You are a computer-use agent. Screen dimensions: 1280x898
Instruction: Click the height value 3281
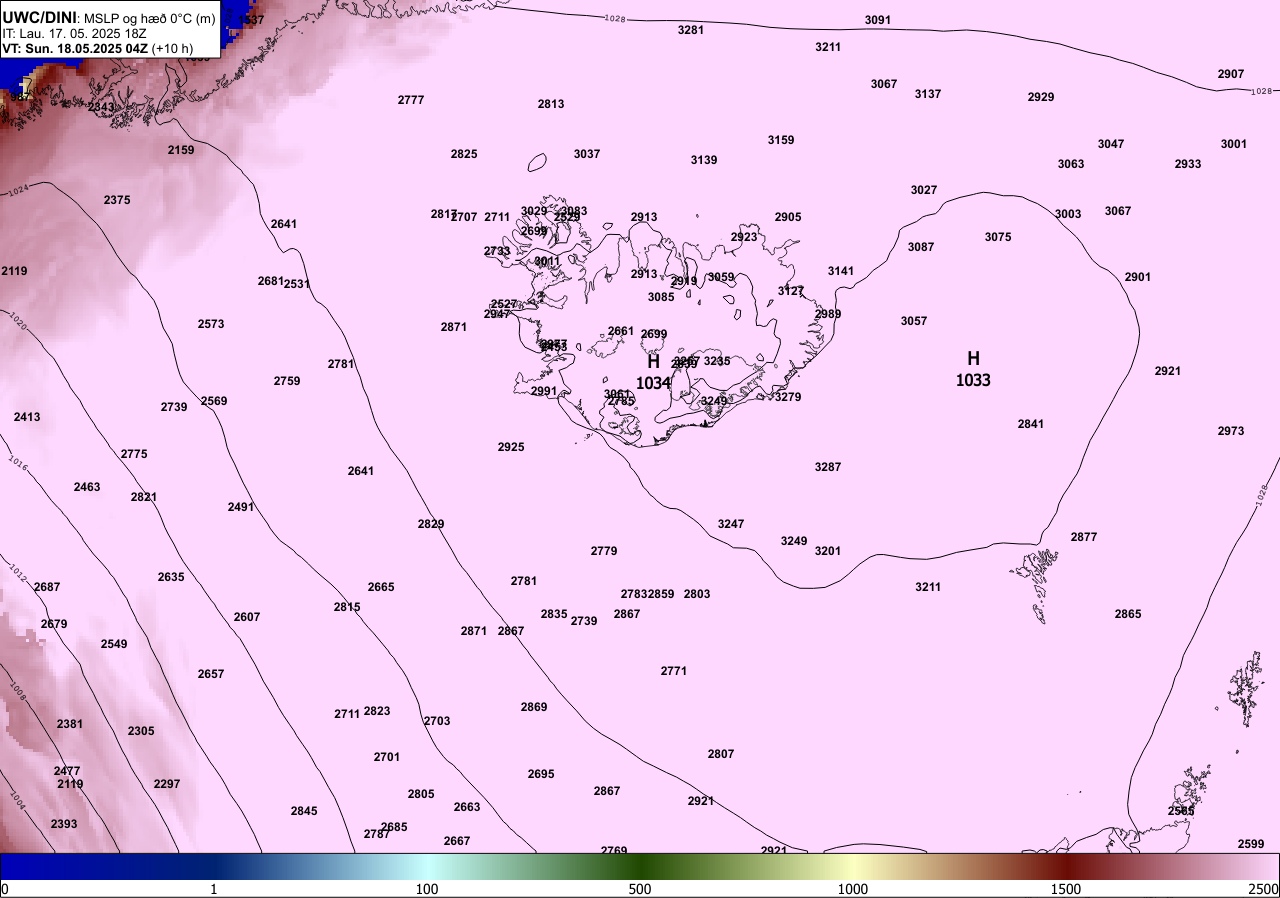(691, 30)
